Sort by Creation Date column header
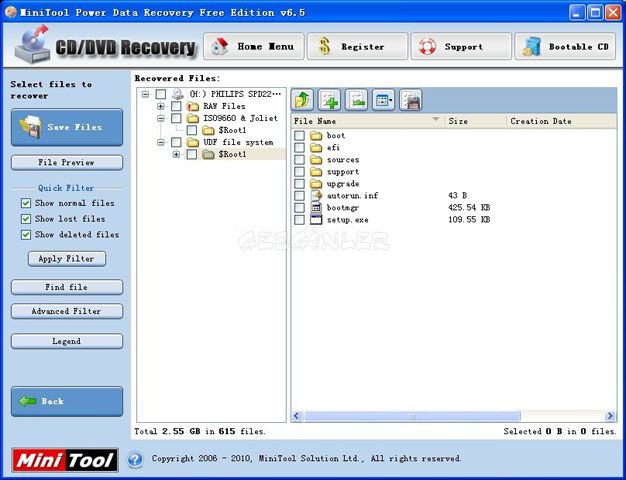This screenshot has height=480, width=626. pos(562,121)
